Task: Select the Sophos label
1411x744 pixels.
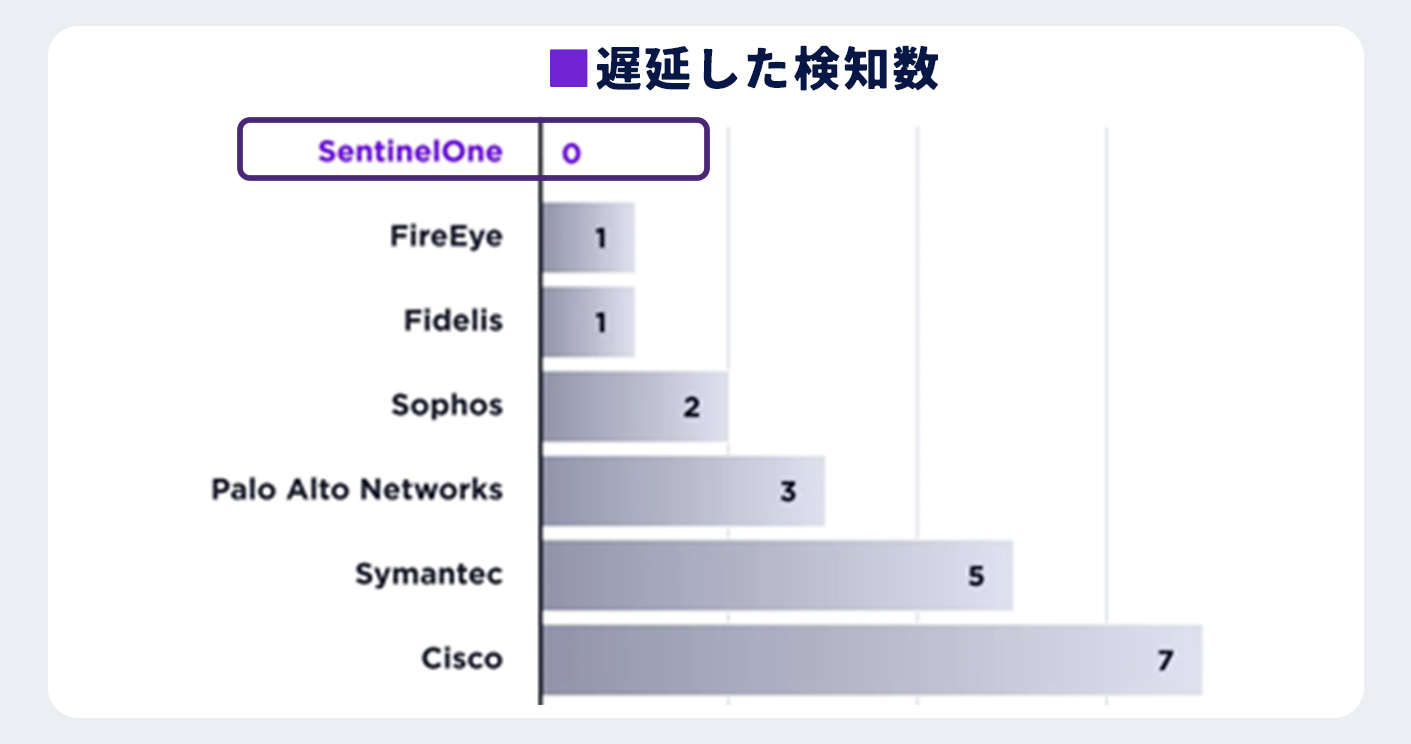Action: click(447, 406)
